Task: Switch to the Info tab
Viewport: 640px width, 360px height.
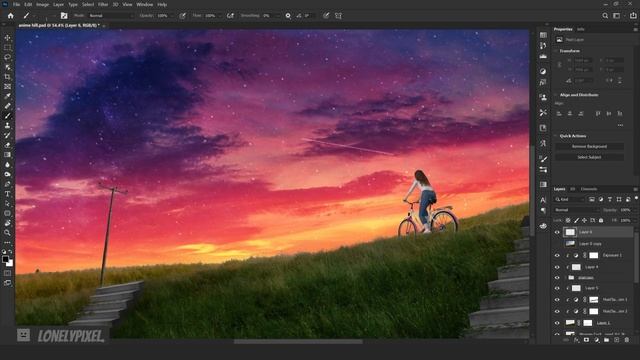Action: (580, 29)
